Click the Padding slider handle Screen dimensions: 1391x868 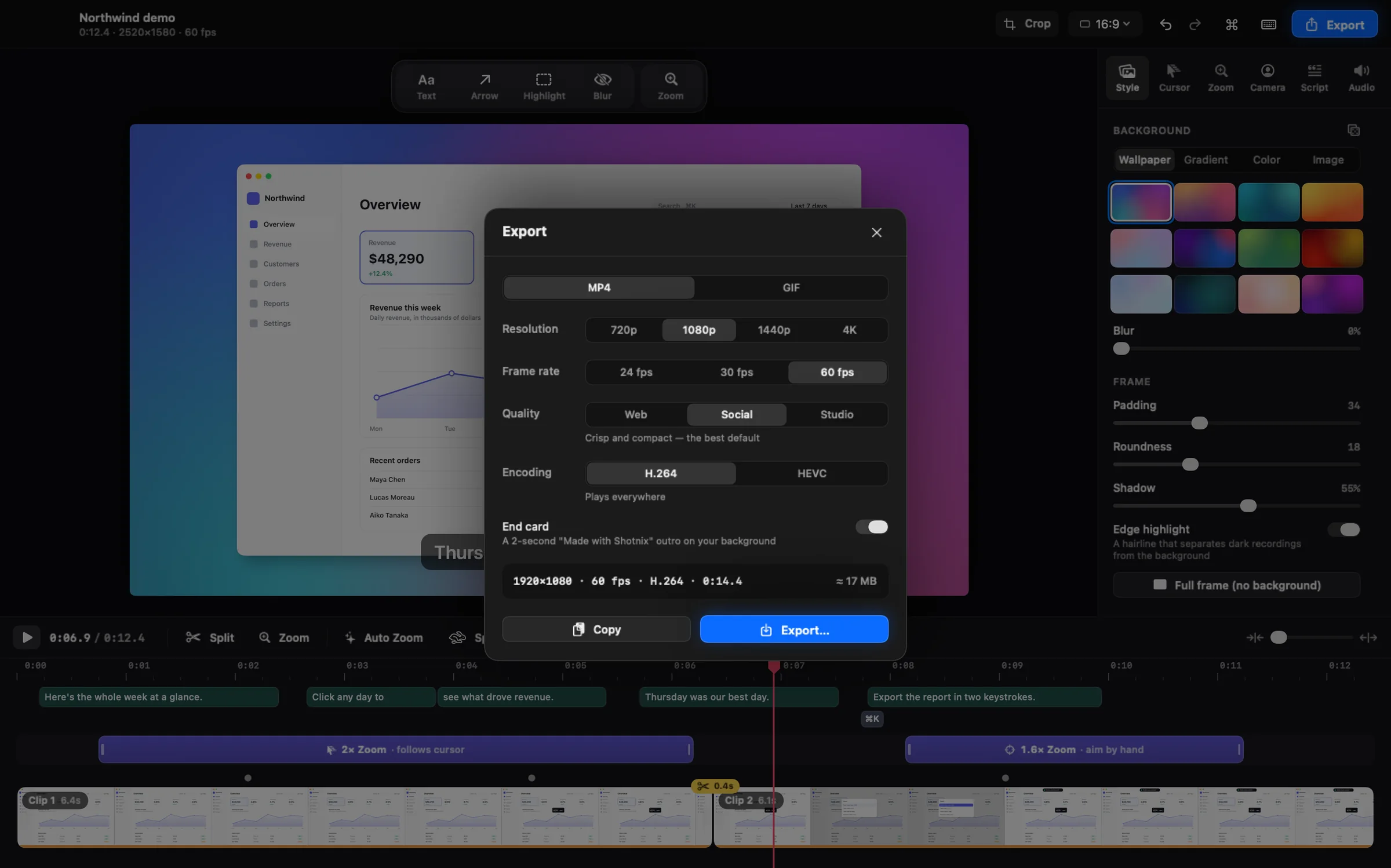(x=1199, y=423)
